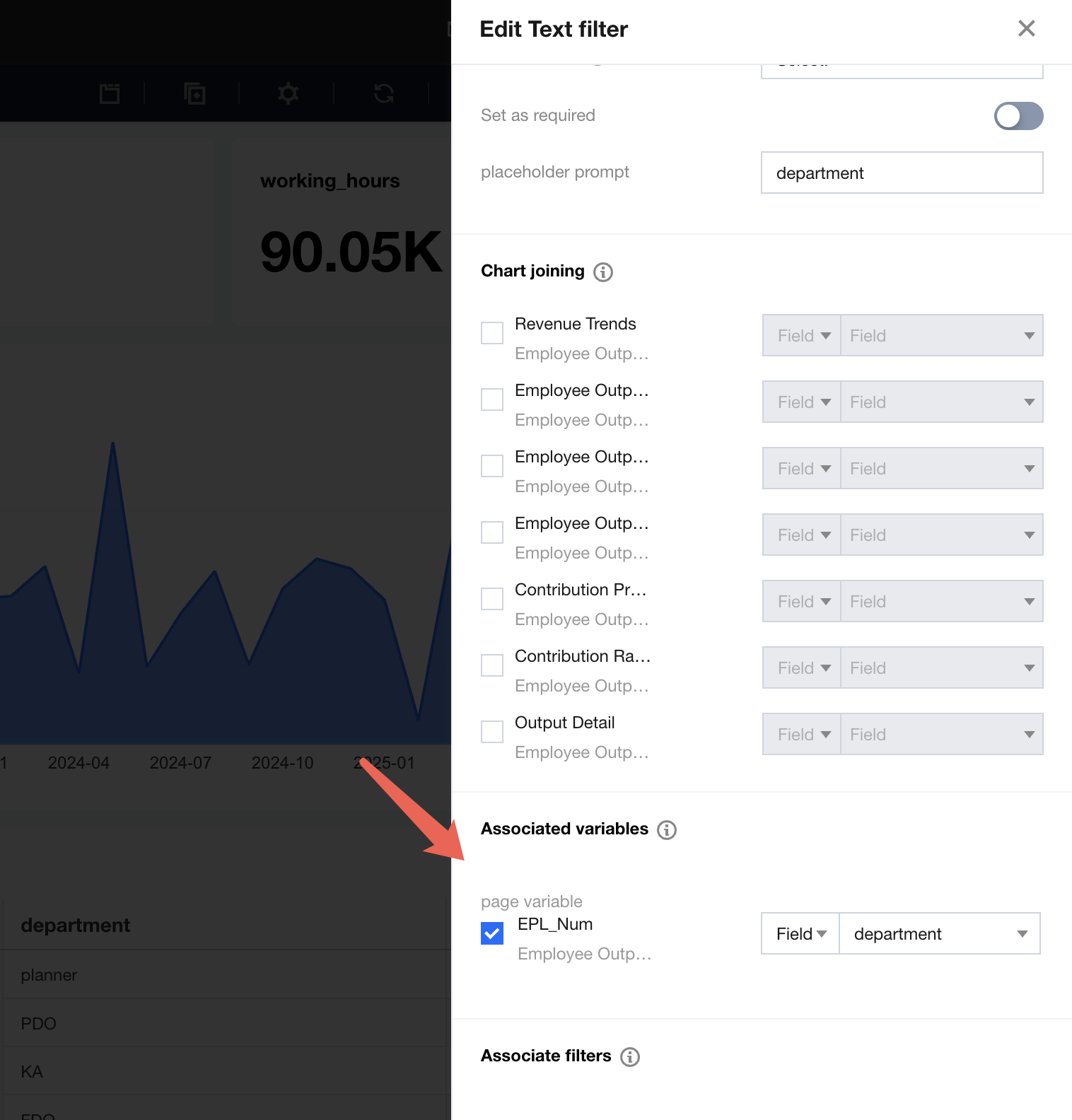Image resolution: width=1072 pixels, height=1120 pixels.
Task: Tick the Contribution Pr… chart checkbox
Action: coord(492,599)
